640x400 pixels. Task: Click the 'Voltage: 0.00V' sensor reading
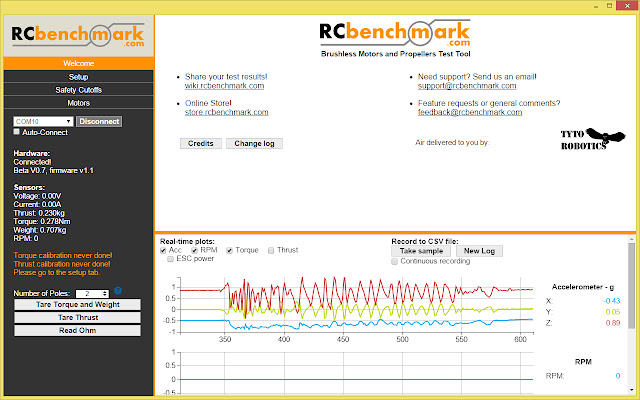[37, 196]
